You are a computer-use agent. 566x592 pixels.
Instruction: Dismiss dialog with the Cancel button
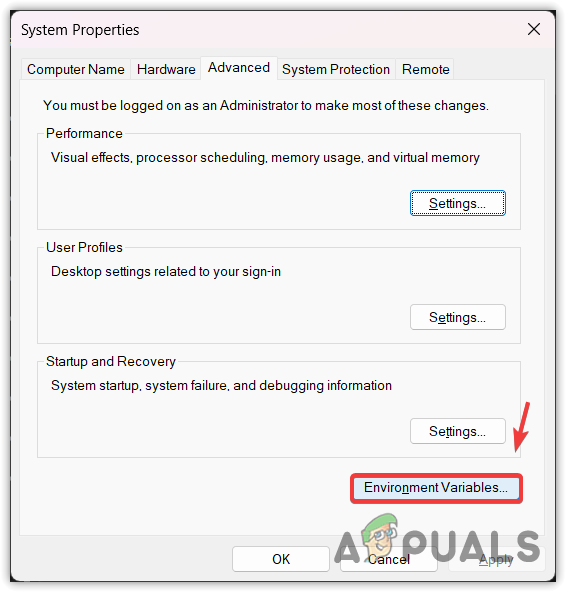click(x=389, y=559)
